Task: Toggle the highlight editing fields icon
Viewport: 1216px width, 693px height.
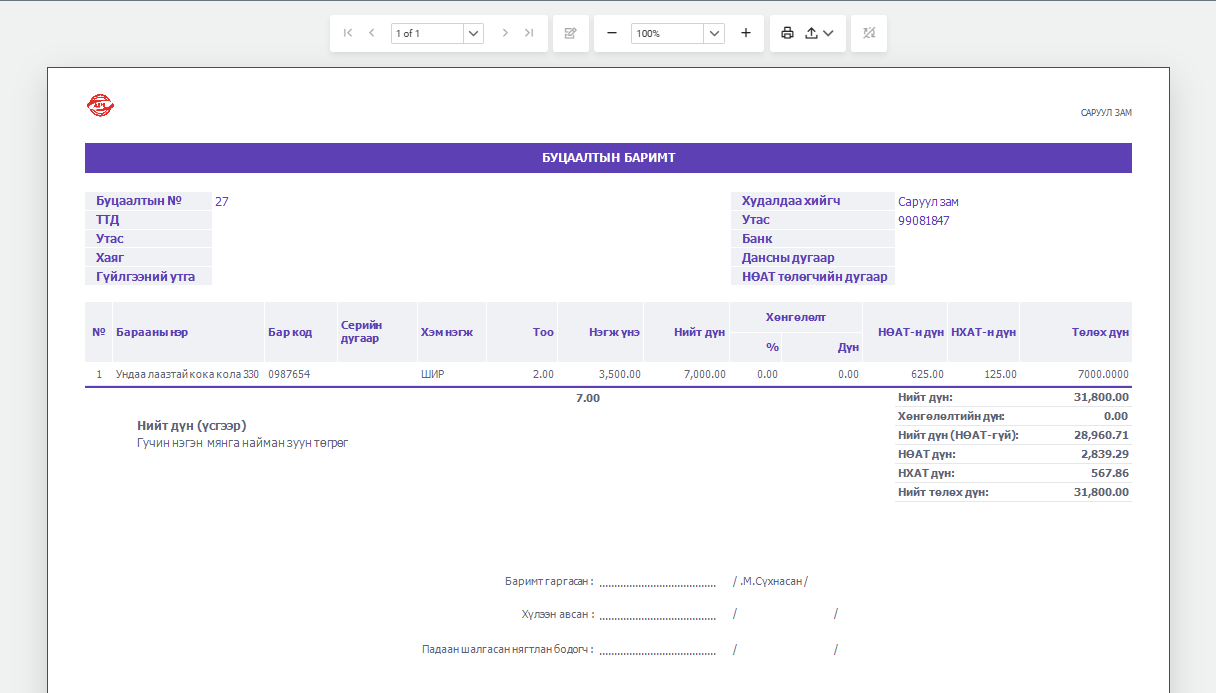Action: point(869,33)
